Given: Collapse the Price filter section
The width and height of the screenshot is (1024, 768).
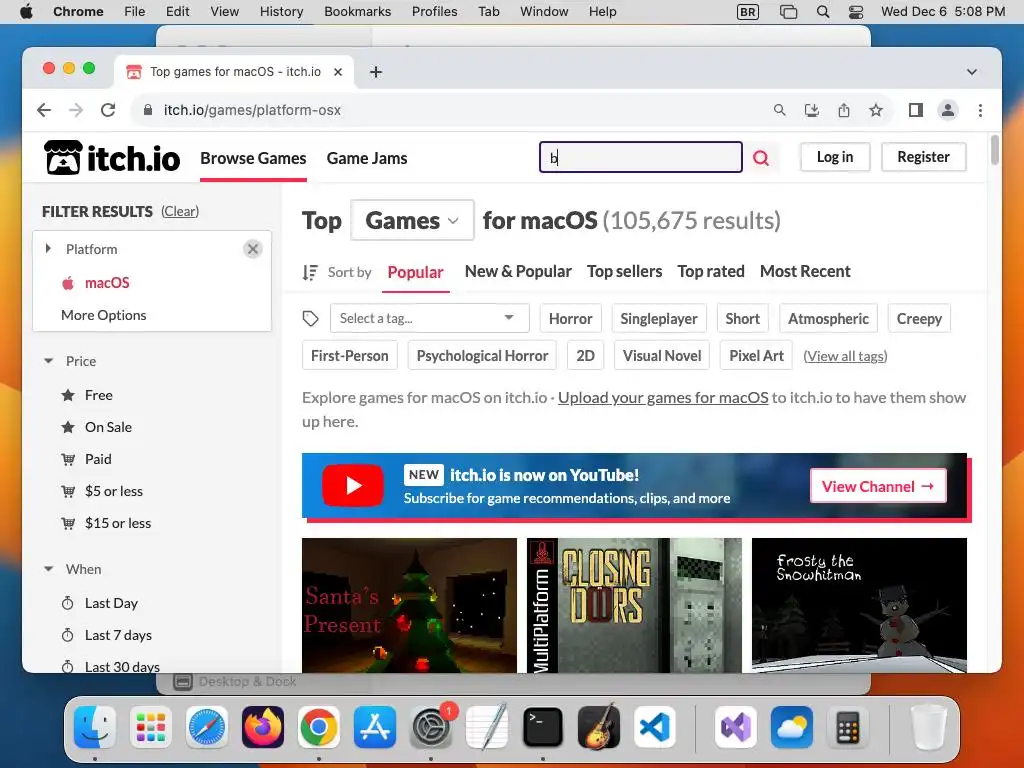Looking at the screenshot, I should (48, 361).
